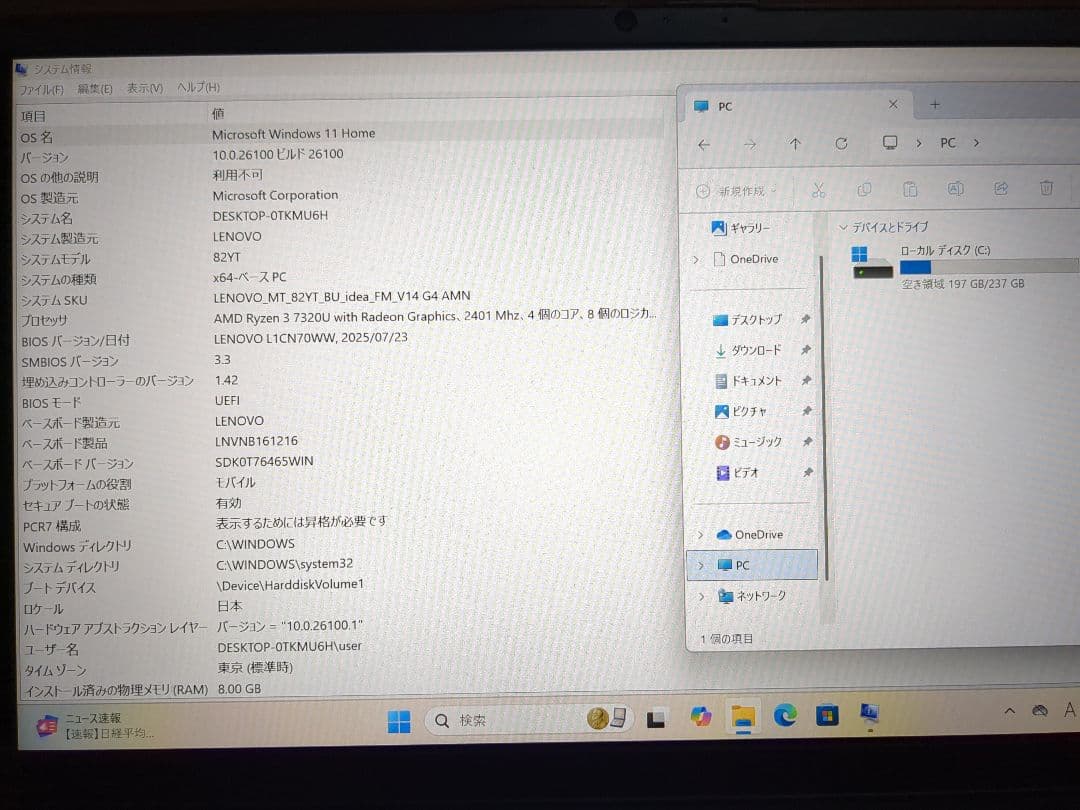The height and width of the screenshot is (810, 1080).
Task: Click the Cut scissors icon in Explorer toolbar
Action: (x=818, y=189)
